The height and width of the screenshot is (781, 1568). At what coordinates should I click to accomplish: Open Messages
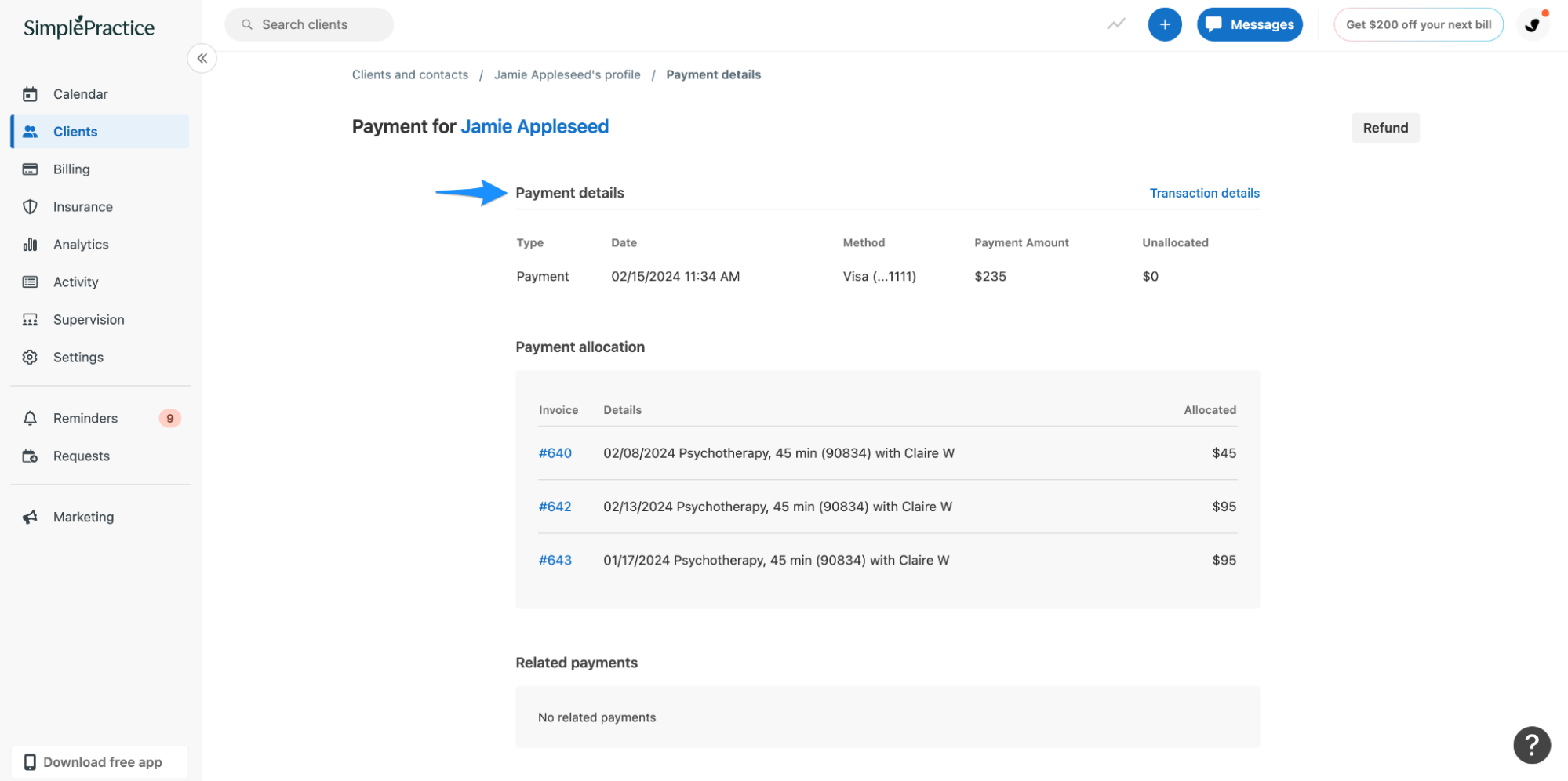[x=1250, y=25]
